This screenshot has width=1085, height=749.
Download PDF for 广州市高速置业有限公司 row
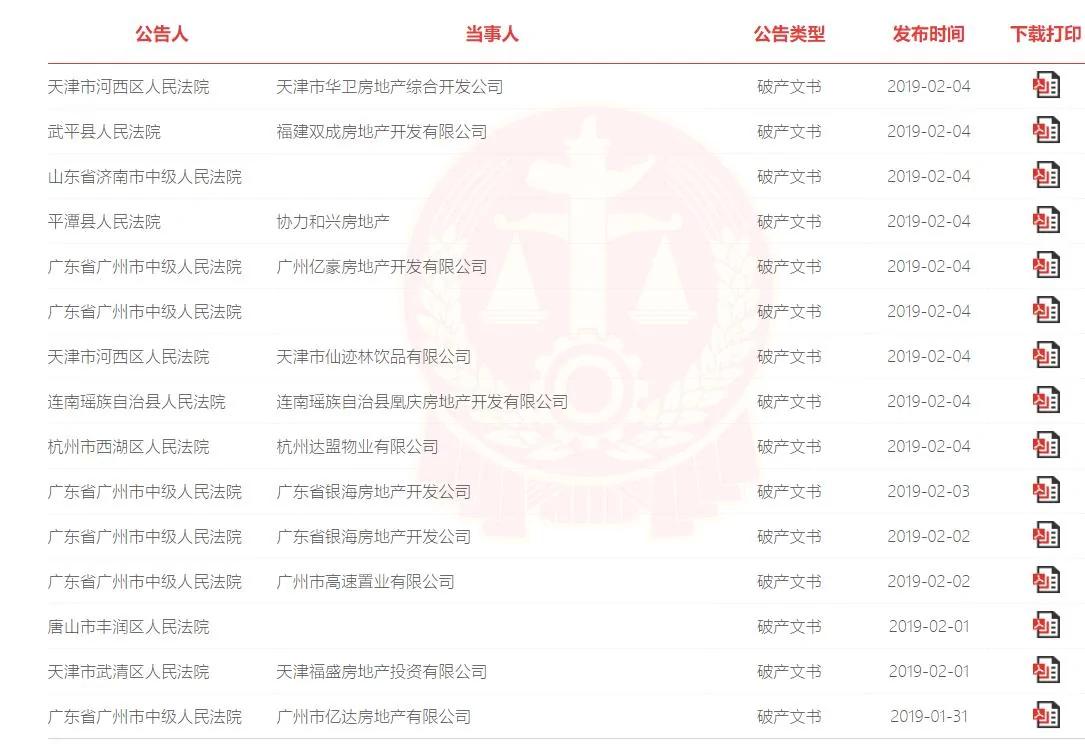[1046, 580]
